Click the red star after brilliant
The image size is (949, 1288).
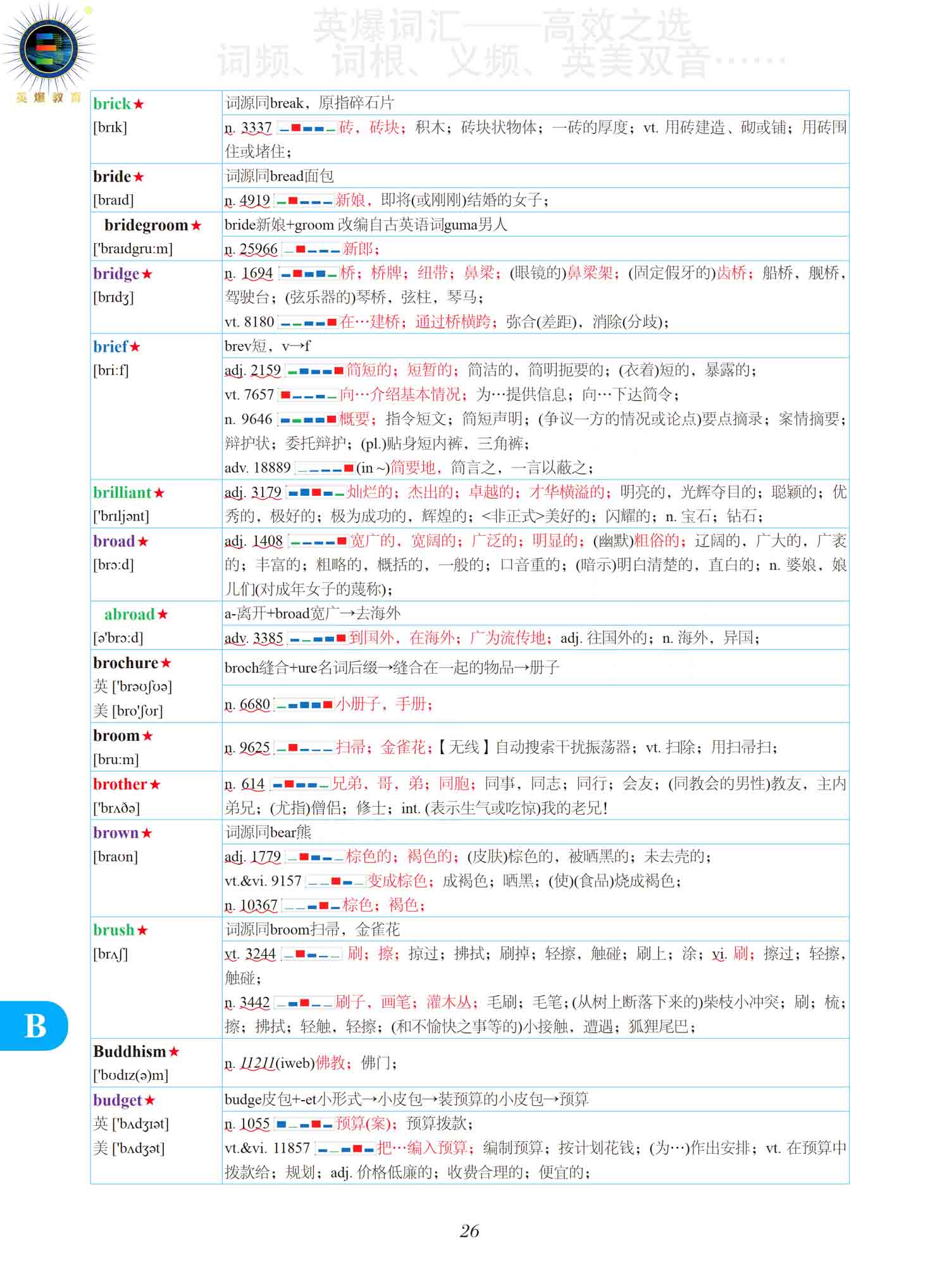pos(159,493)
